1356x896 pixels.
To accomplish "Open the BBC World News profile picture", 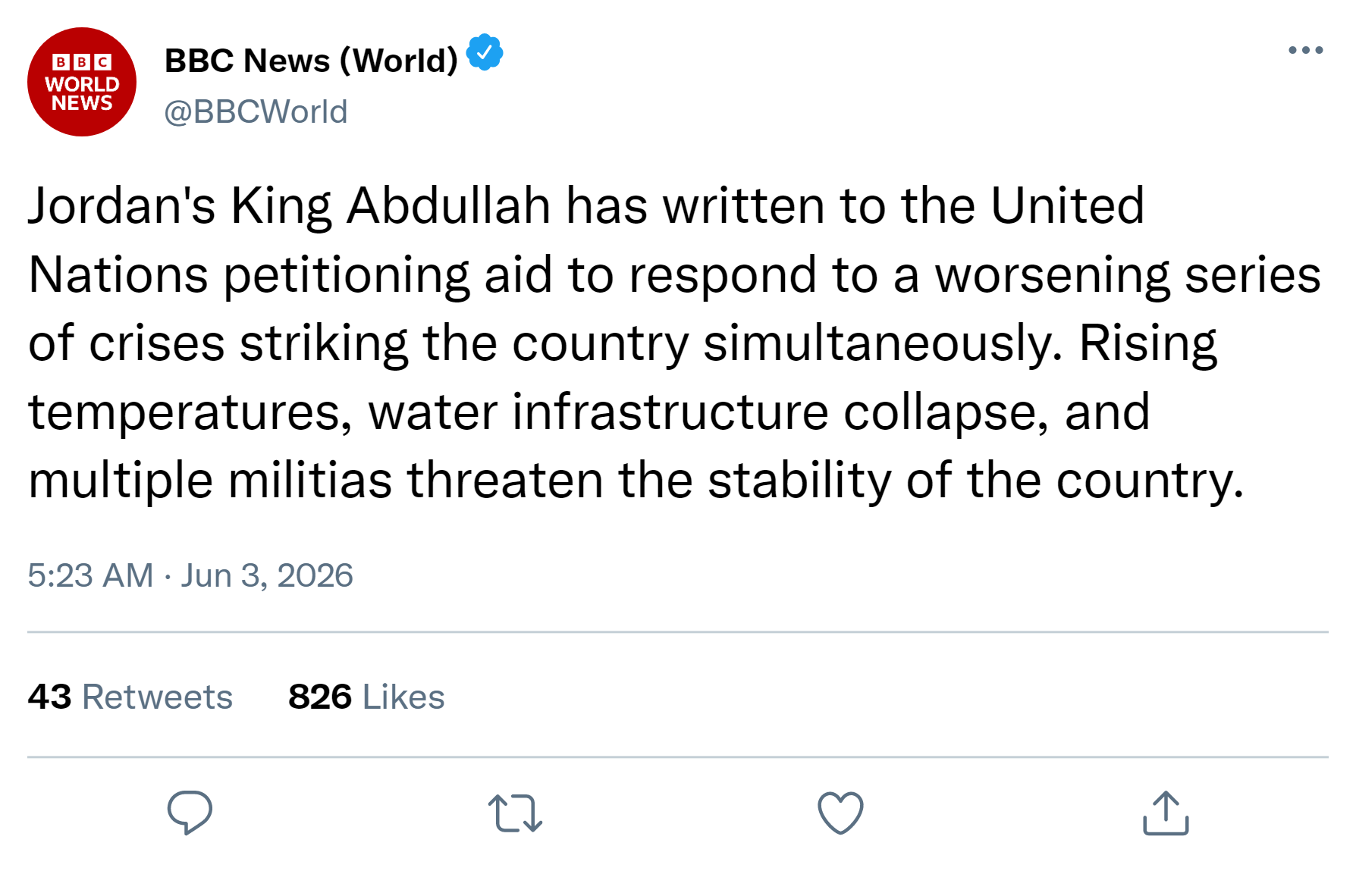I will pos(82,82).
